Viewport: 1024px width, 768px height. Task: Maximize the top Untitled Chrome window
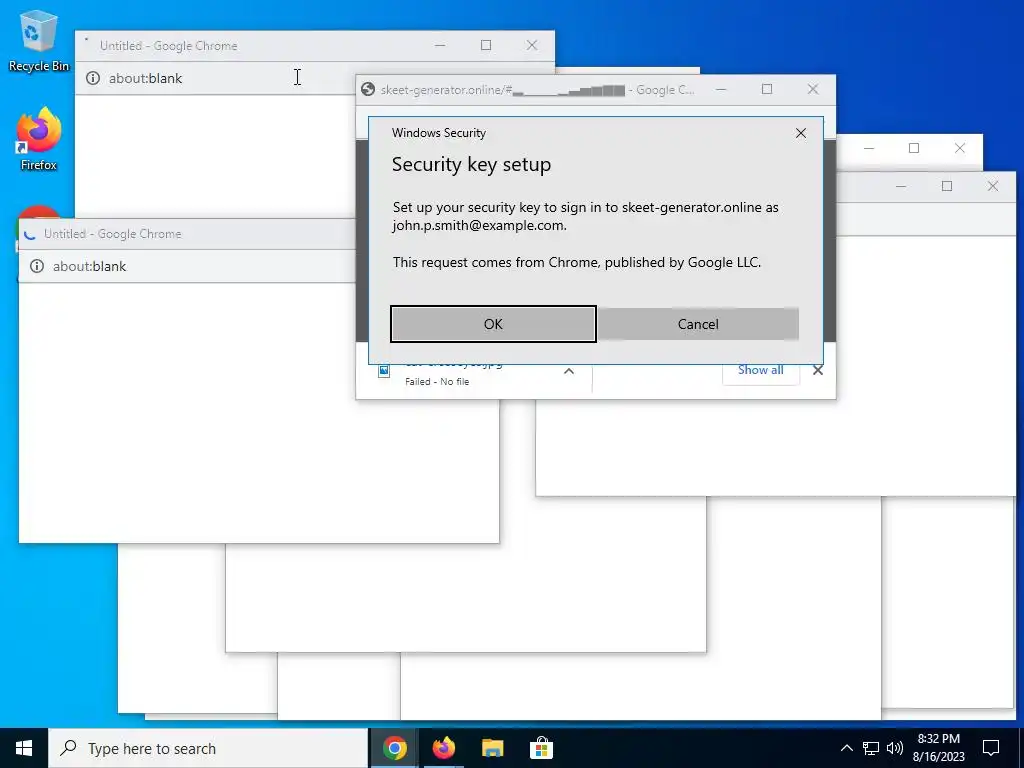[x=486, y=45]
